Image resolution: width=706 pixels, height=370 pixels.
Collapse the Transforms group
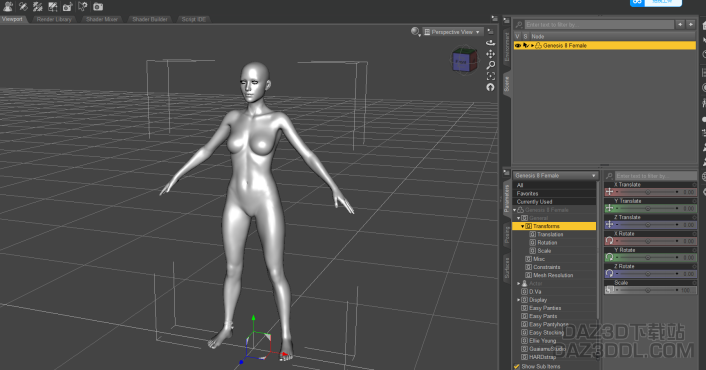click(522, 226)
